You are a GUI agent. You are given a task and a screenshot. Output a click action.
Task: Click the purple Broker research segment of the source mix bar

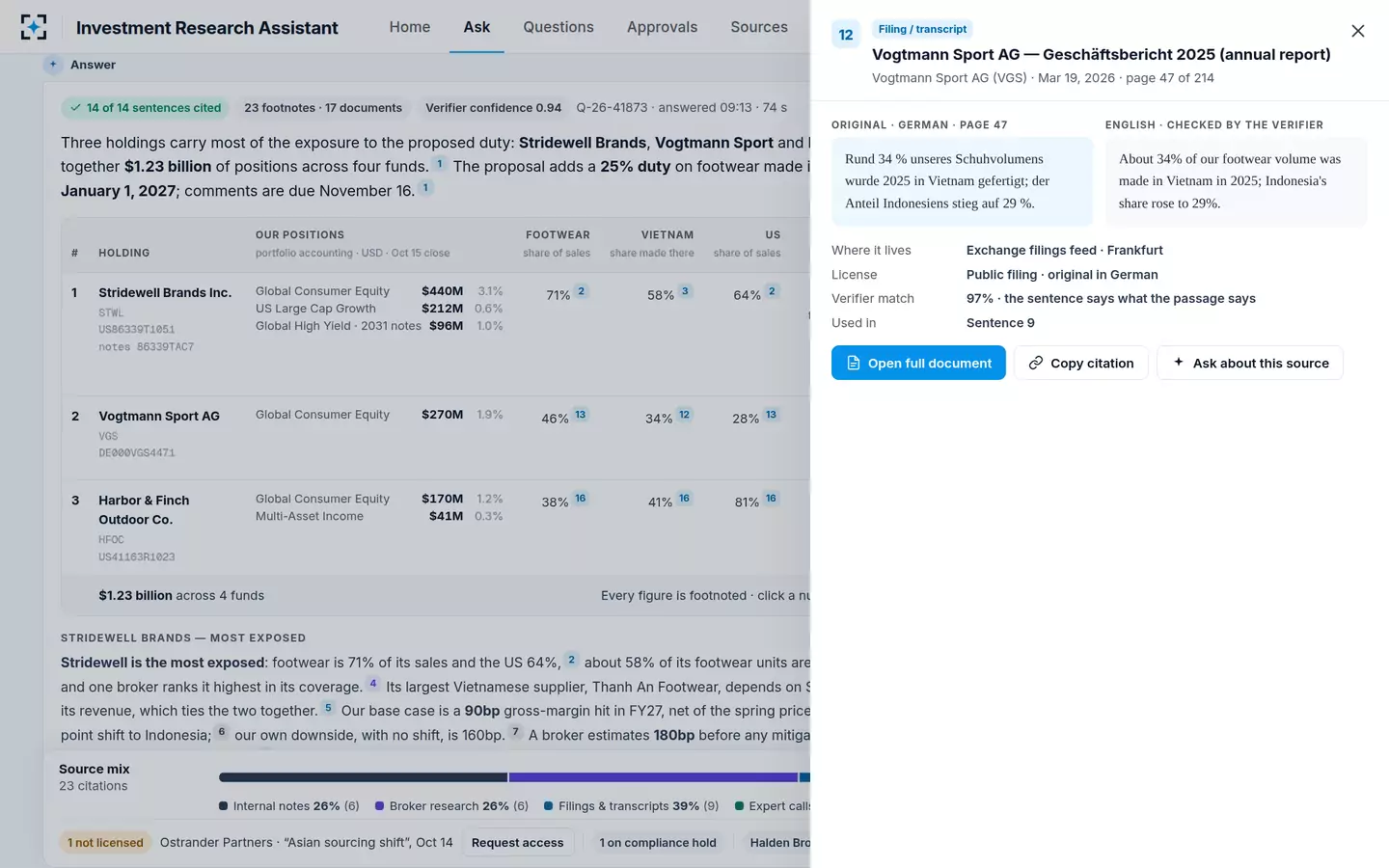point(653,777)
